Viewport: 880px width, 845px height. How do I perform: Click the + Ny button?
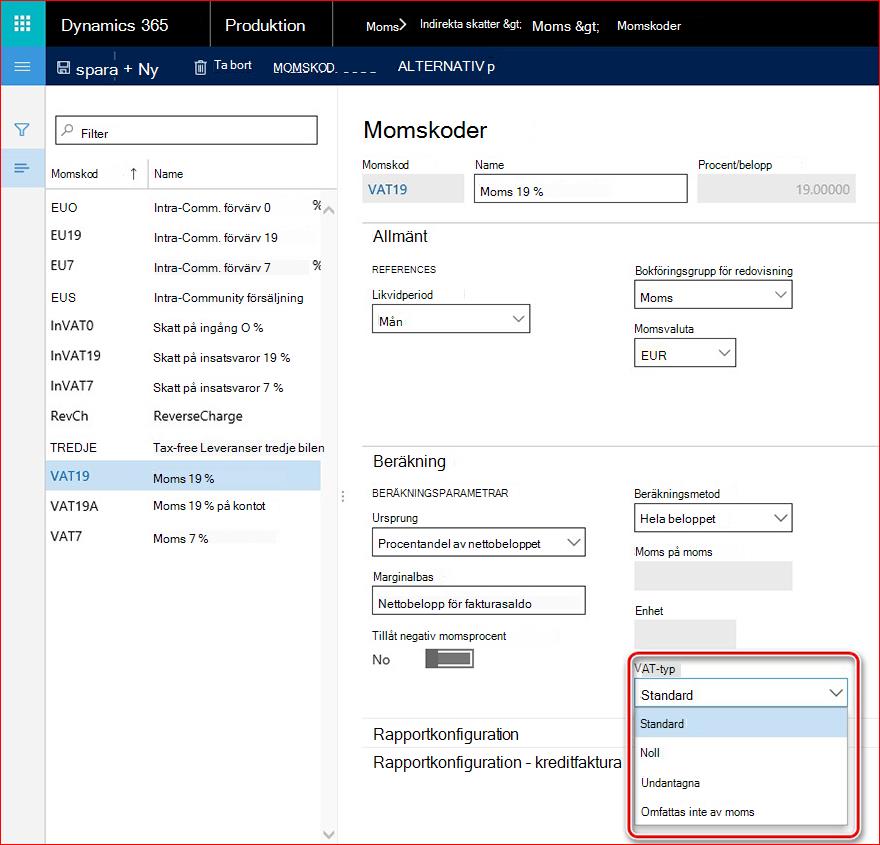coord(141,69)
